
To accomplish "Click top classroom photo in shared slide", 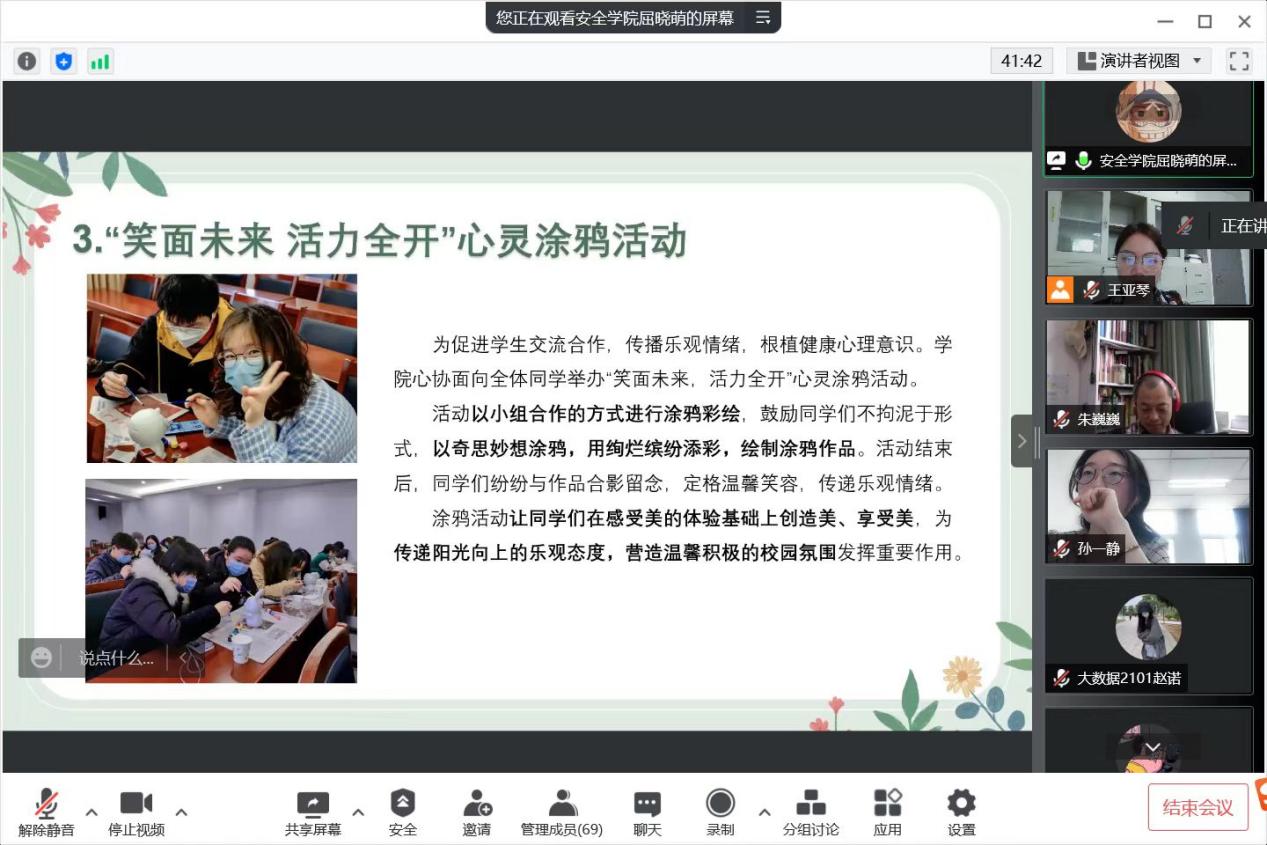I will pos(221,368).
